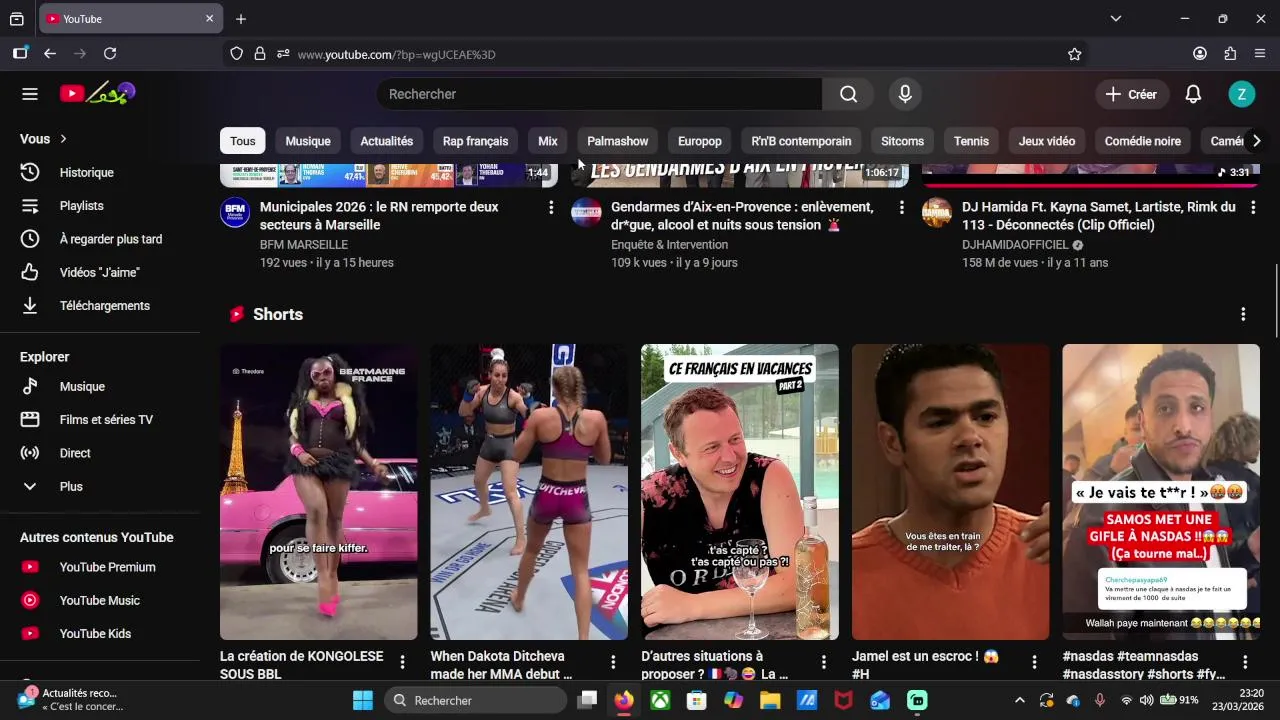Open options for #nasdas #teamnasdas short

coord(1245,662)
